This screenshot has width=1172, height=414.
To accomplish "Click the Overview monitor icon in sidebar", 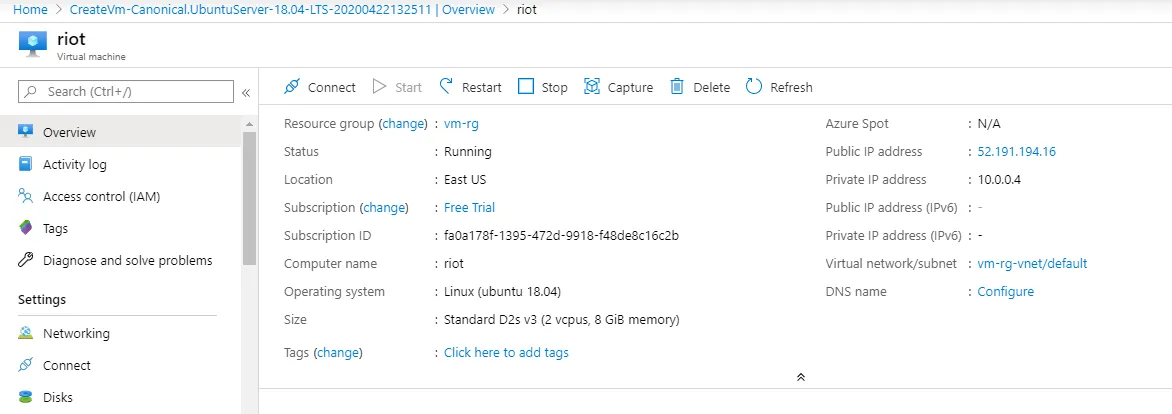I will pos(26,132).
